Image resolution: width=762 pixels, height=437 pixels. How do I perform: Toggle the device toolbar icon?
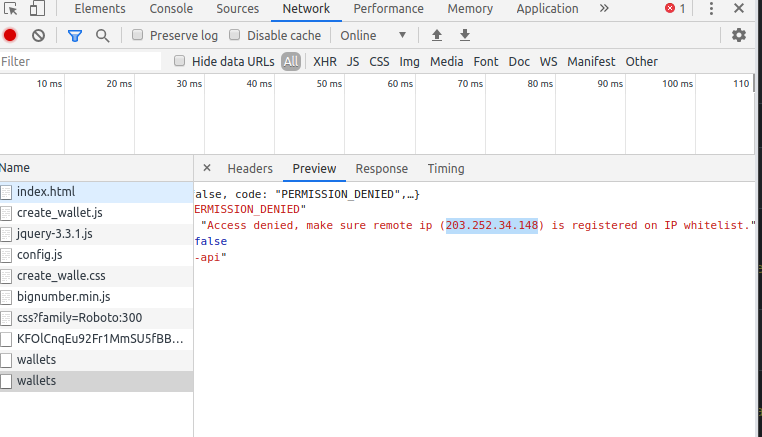coord(37,9)
